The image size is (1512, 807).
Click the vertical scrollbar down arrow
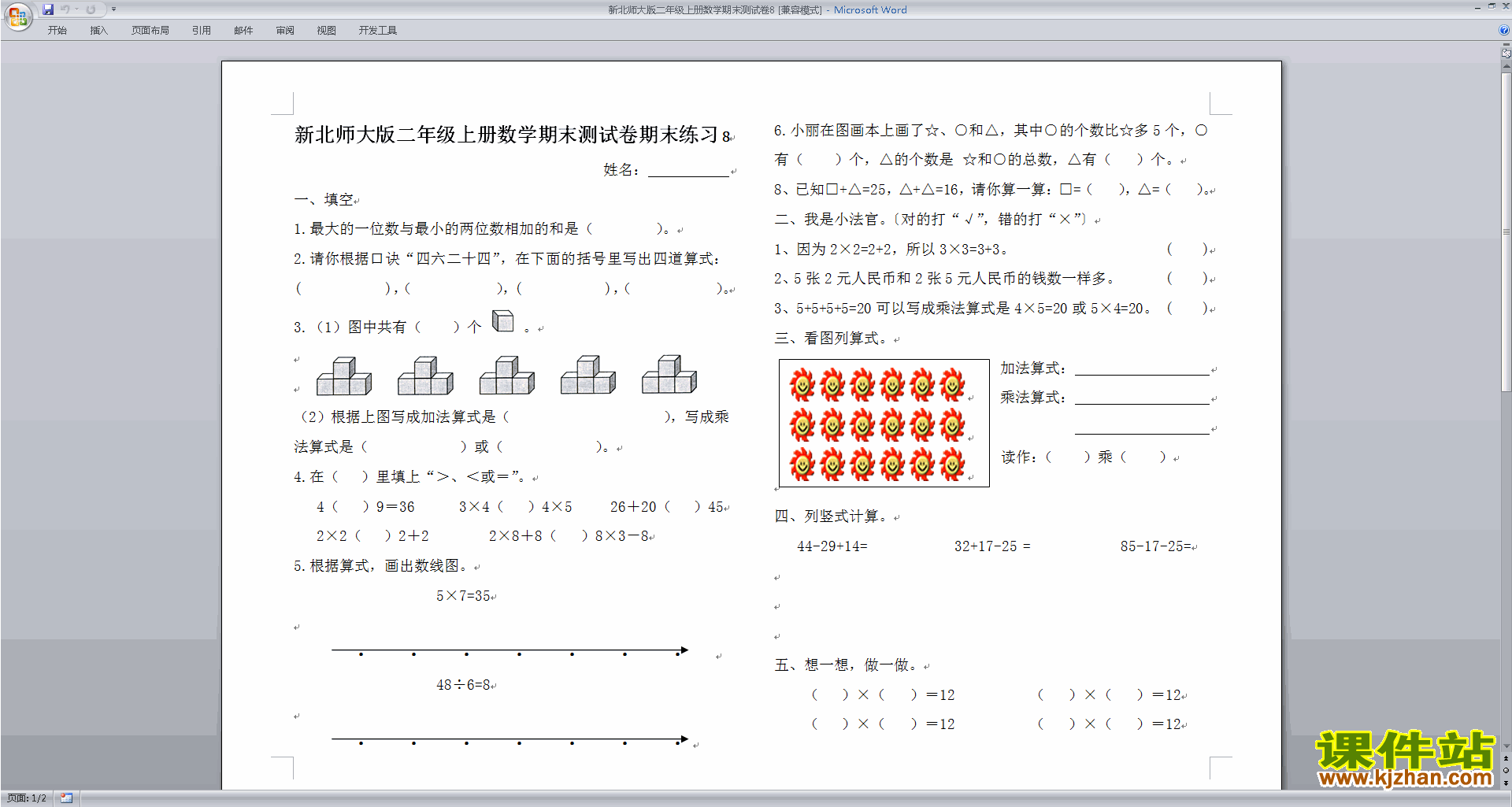click(x=1506, y=746)
